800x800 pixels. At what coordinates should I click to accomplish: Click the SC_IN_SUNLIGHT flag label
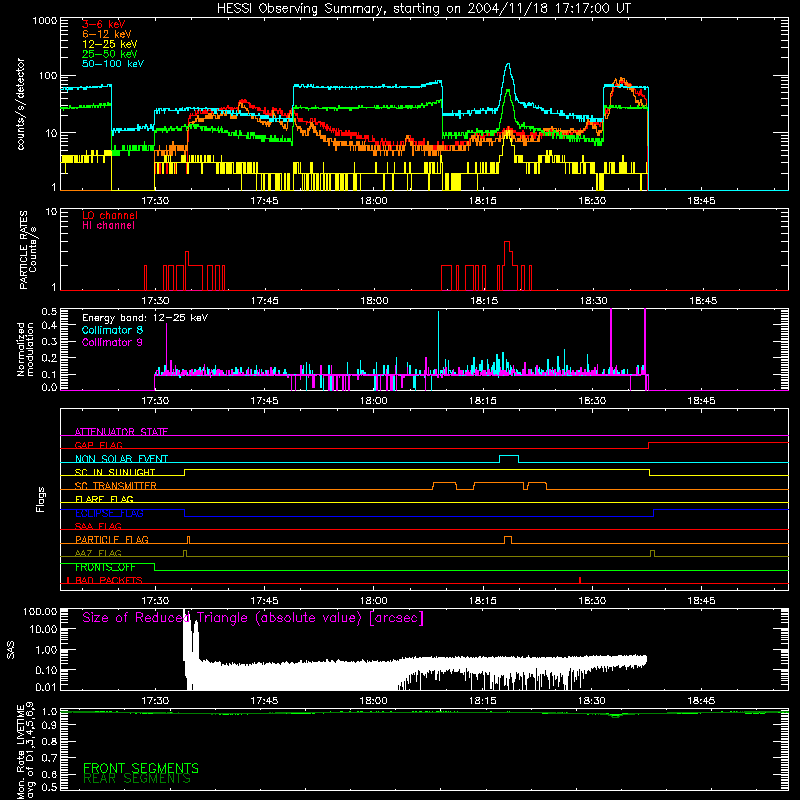click(115, 472)
